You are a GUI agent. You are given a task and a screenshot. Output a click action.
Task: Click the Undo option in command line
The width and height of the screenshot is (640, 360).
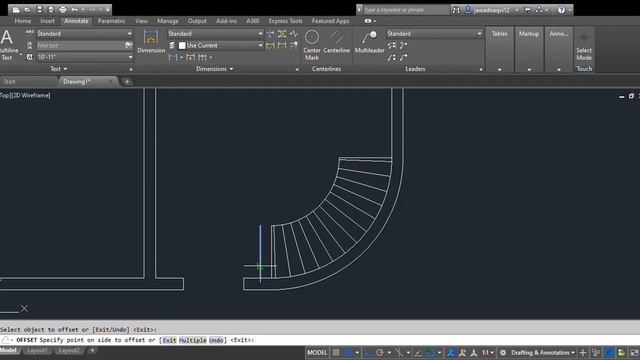coord(216,340)
